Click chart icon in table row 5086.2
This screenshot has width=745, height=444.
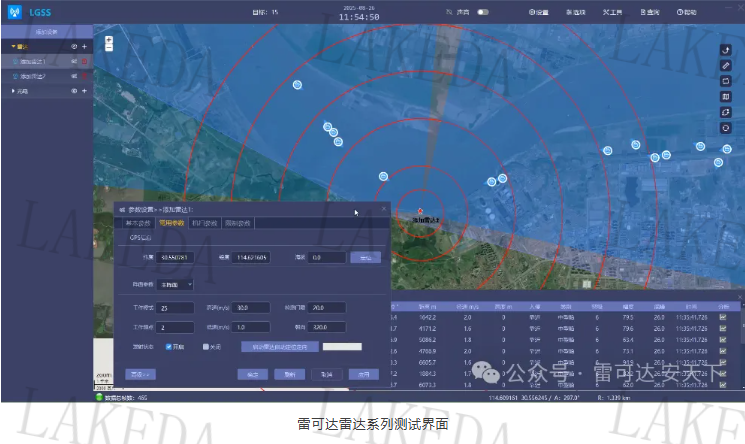tap(723, 340)
